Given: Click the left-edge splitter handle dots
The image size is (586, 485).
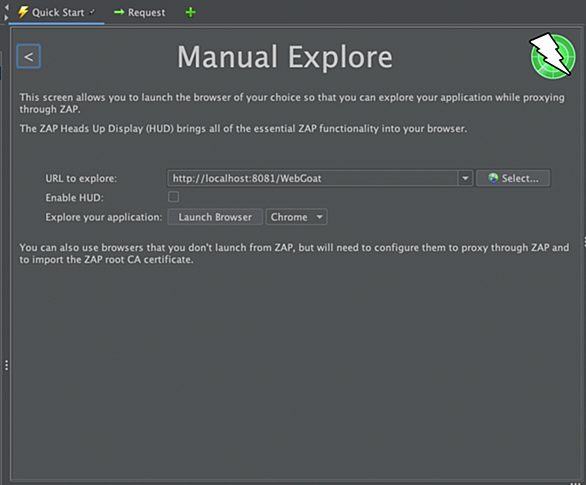Looking at the screenshot, I should (x=6, y=365).
